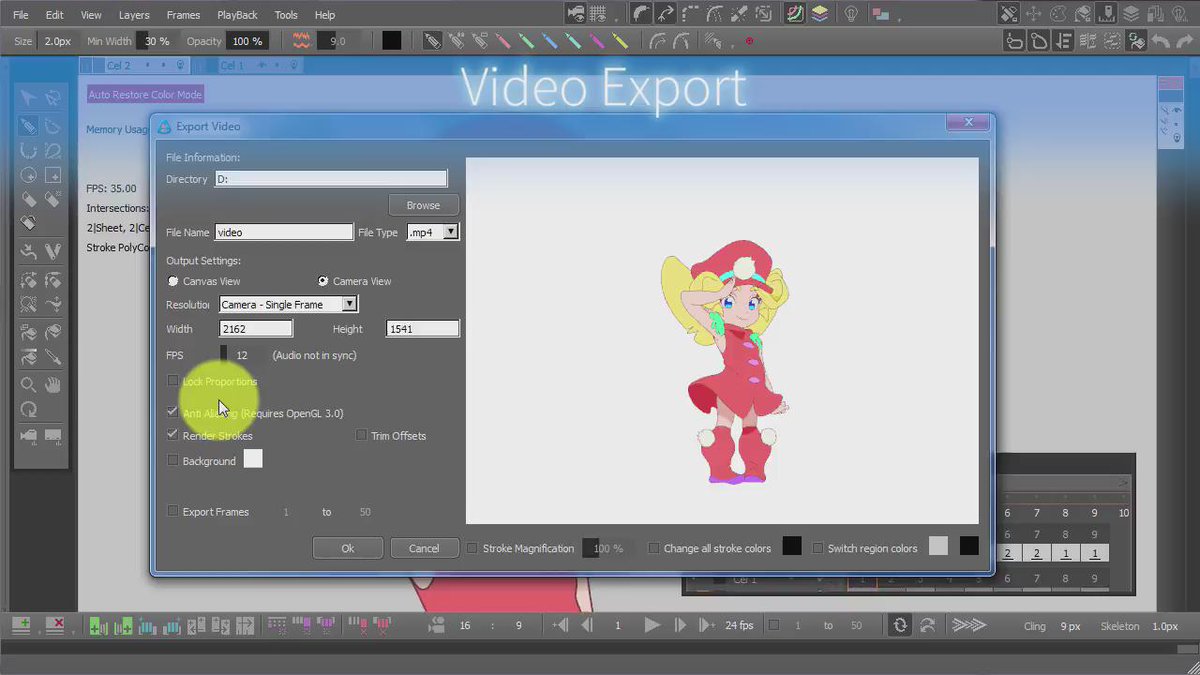Enable Trim Offsets checkbox
Viewport: 1200px width, 675px height.
(x=361, y=435)
